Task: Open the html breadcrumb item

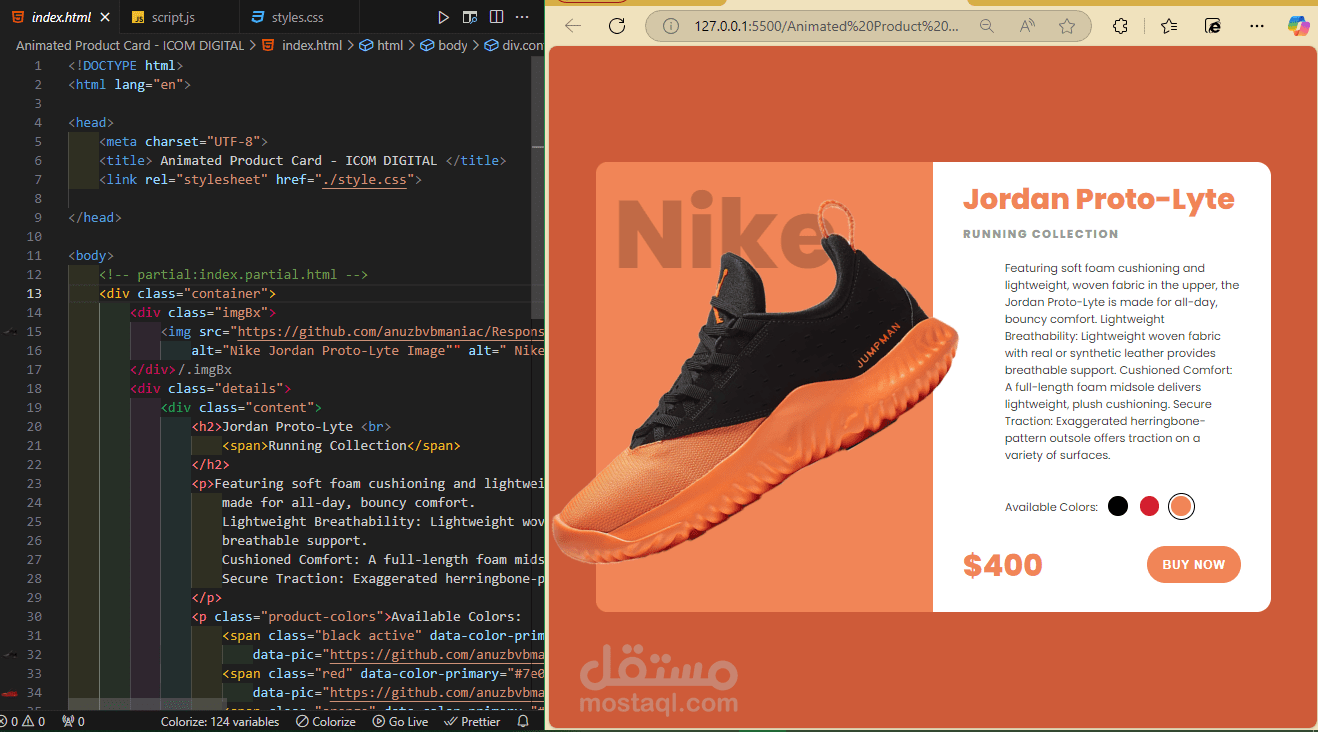Action: (382, 46)
